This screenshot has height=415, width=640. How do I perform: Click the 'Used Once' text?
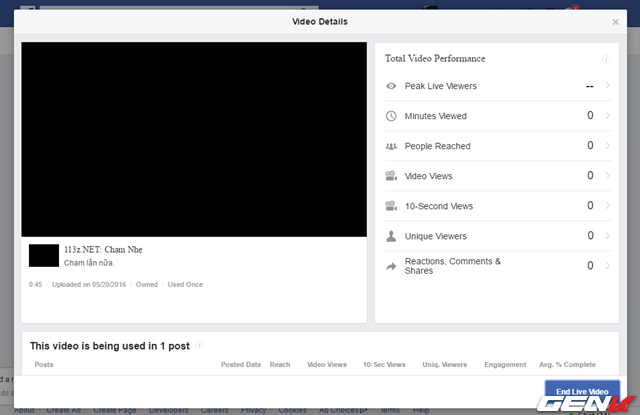pos(185,284)
